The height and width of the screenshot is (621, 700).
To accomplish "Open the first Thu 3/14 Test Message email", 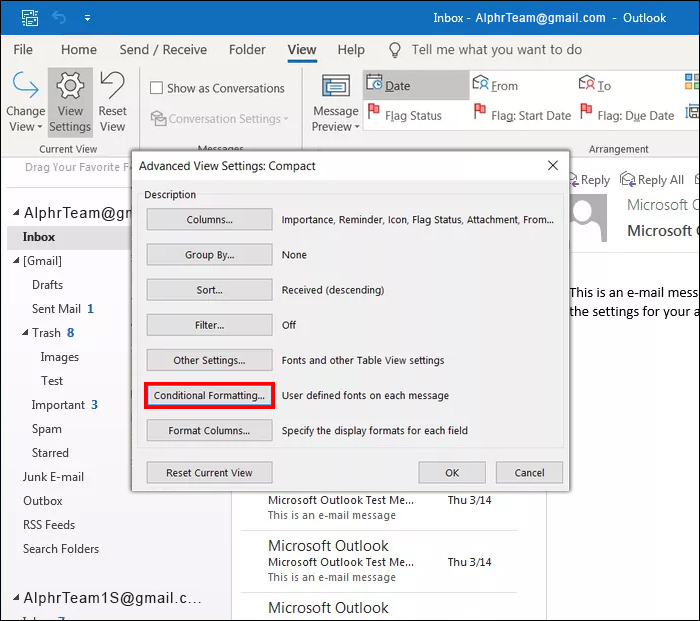I will click(379, 507).
